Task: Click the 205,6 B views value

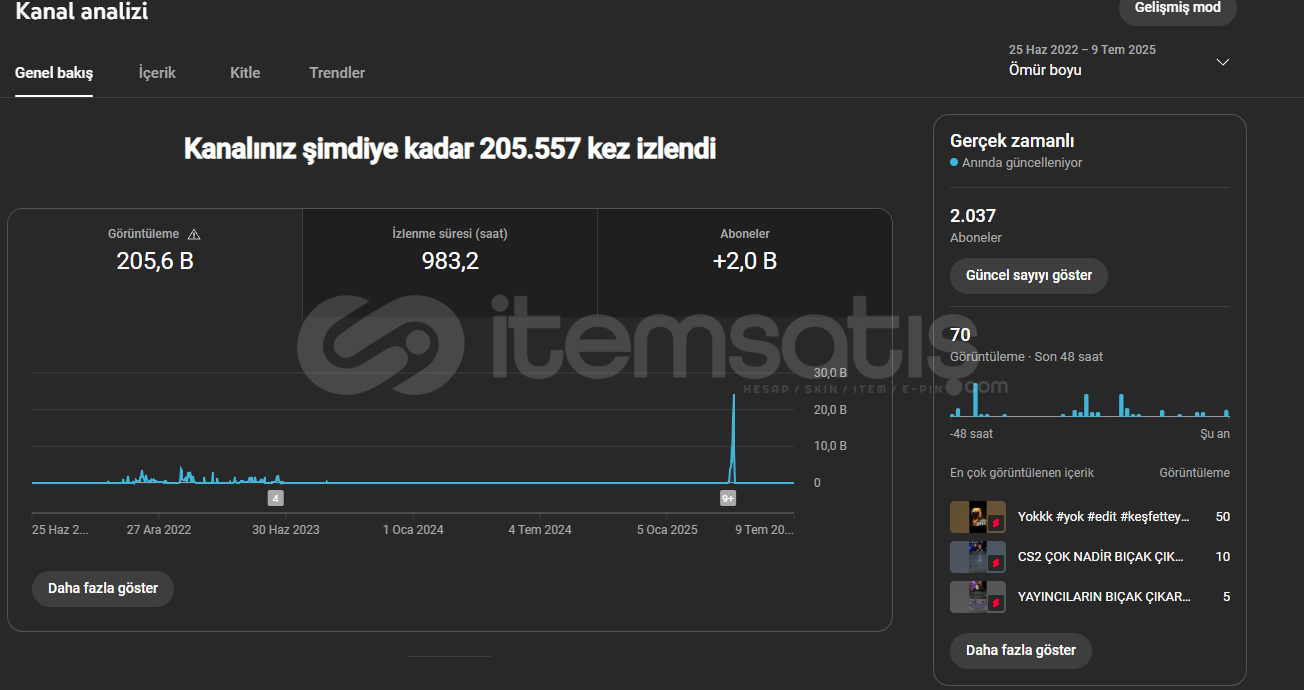Action: coord(155,261)
